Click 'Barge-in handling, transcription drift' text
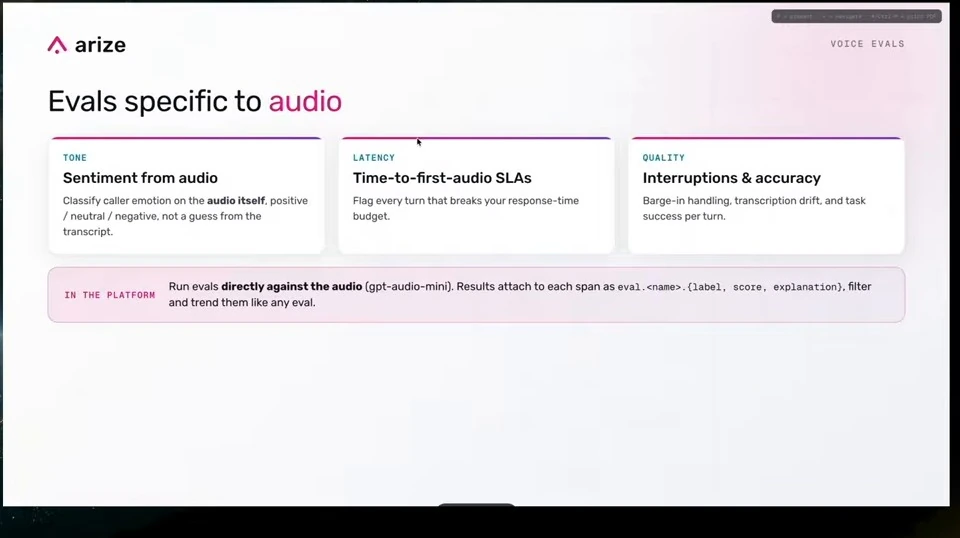Image resolution: width=960 pixels, height=538 pixels. click(754, 208)
